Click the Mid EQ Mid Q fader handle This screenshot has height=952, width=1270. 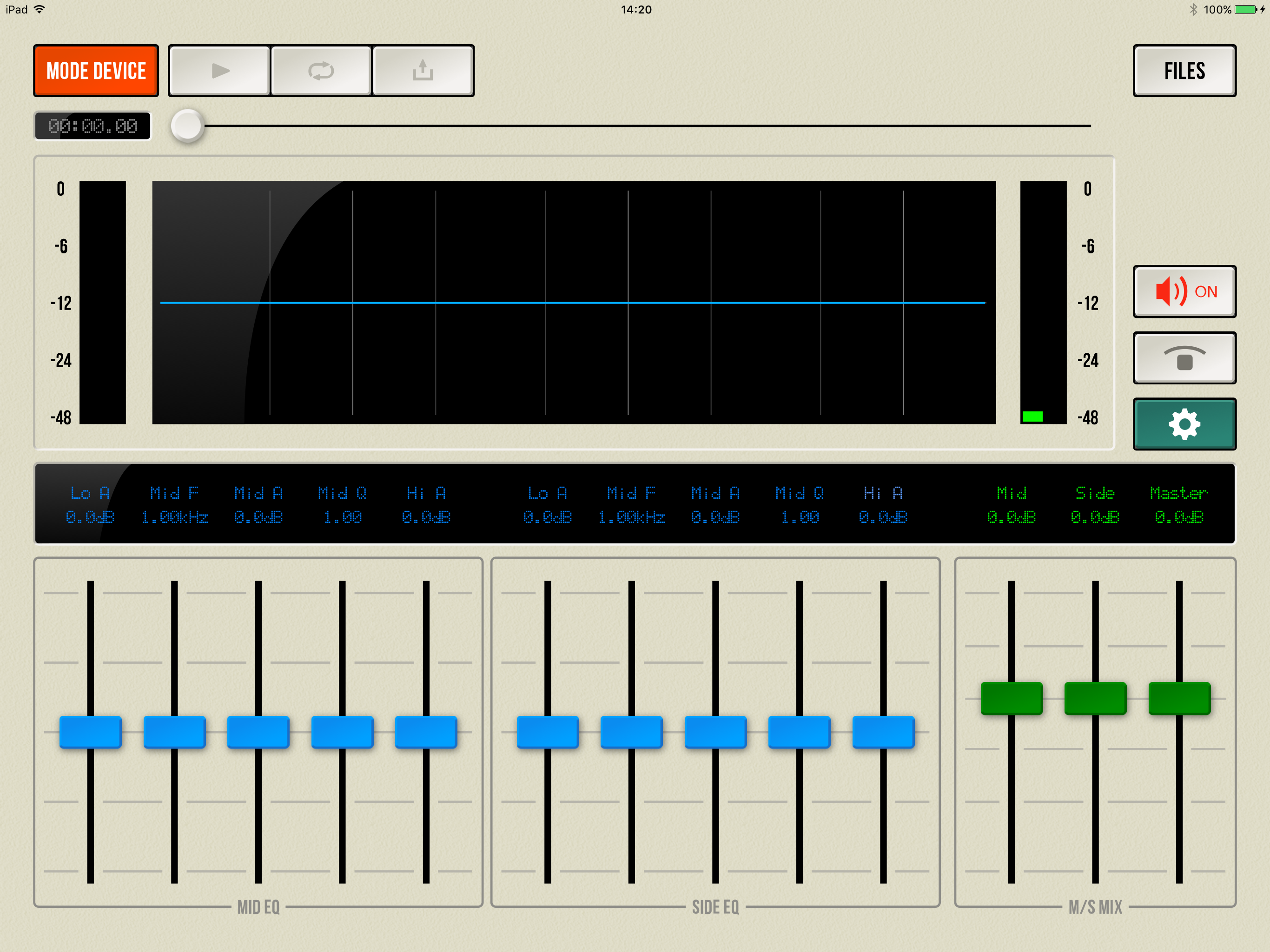click(x=342, y=732)
